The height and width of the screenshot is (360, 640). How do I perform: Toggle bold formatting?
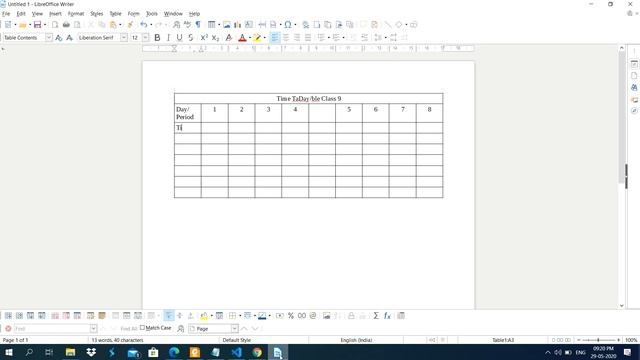[x=157, y=38]
